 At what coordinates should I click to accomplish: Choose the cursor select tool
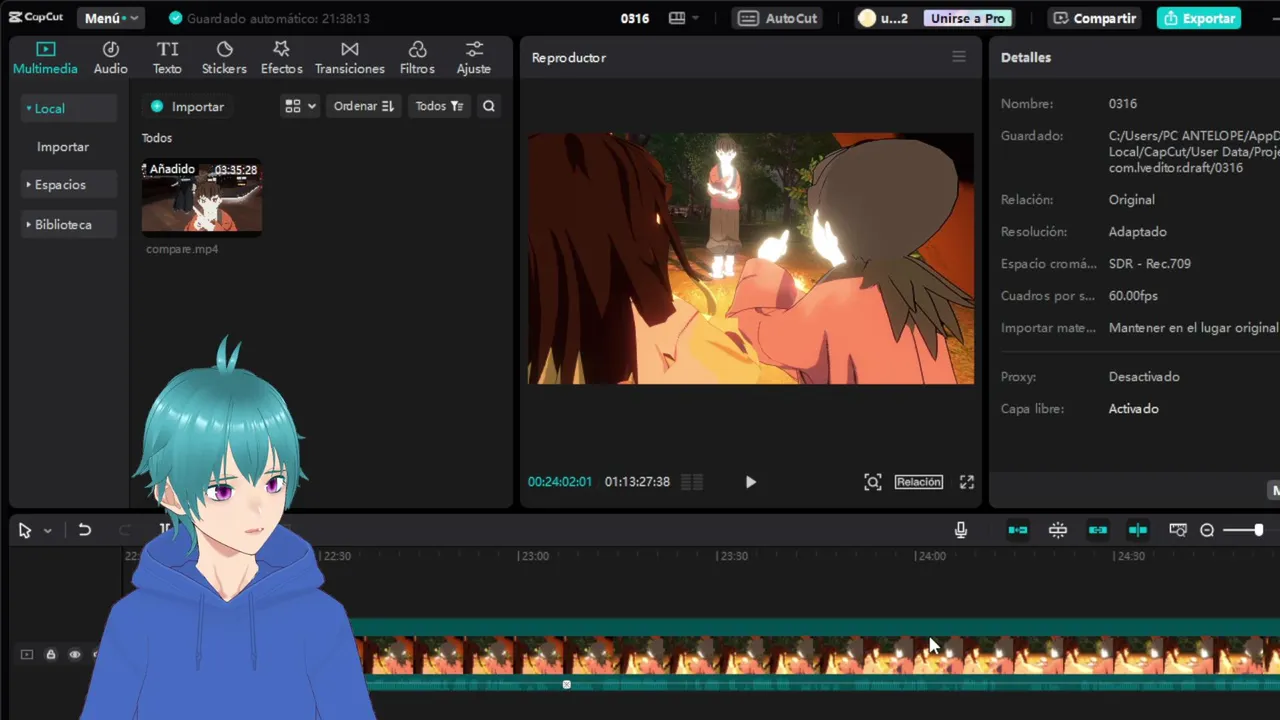(x=25, y=531)
